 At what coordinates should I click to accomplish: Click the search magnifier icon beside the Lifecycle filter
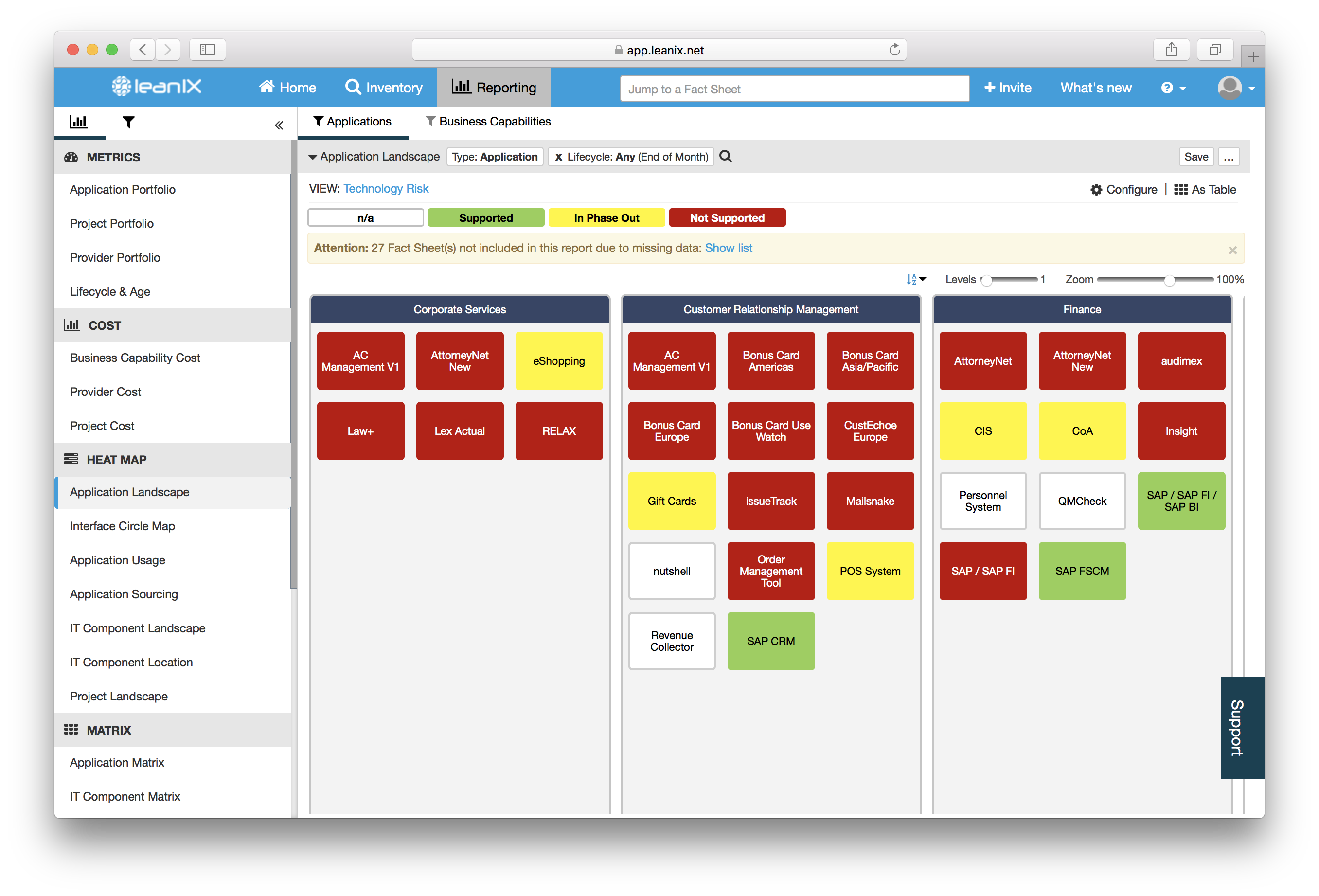[x=725, y=156]
